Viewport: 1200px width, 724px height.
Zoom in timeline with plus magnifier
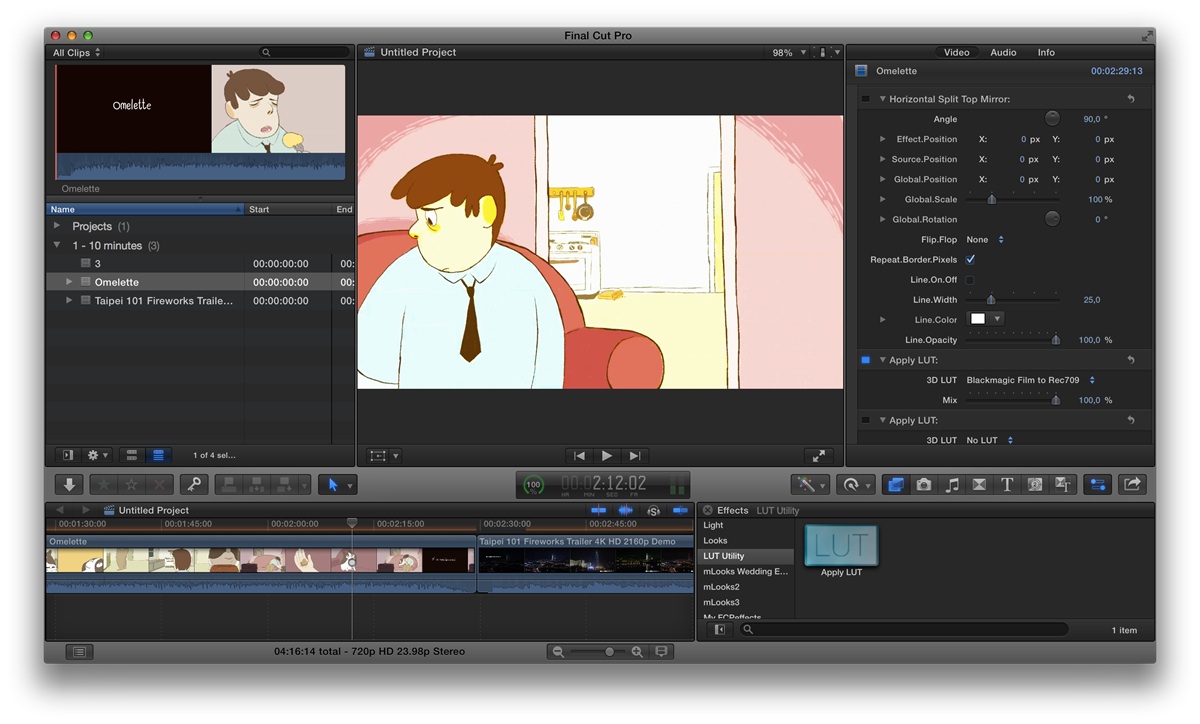(637, 652)
